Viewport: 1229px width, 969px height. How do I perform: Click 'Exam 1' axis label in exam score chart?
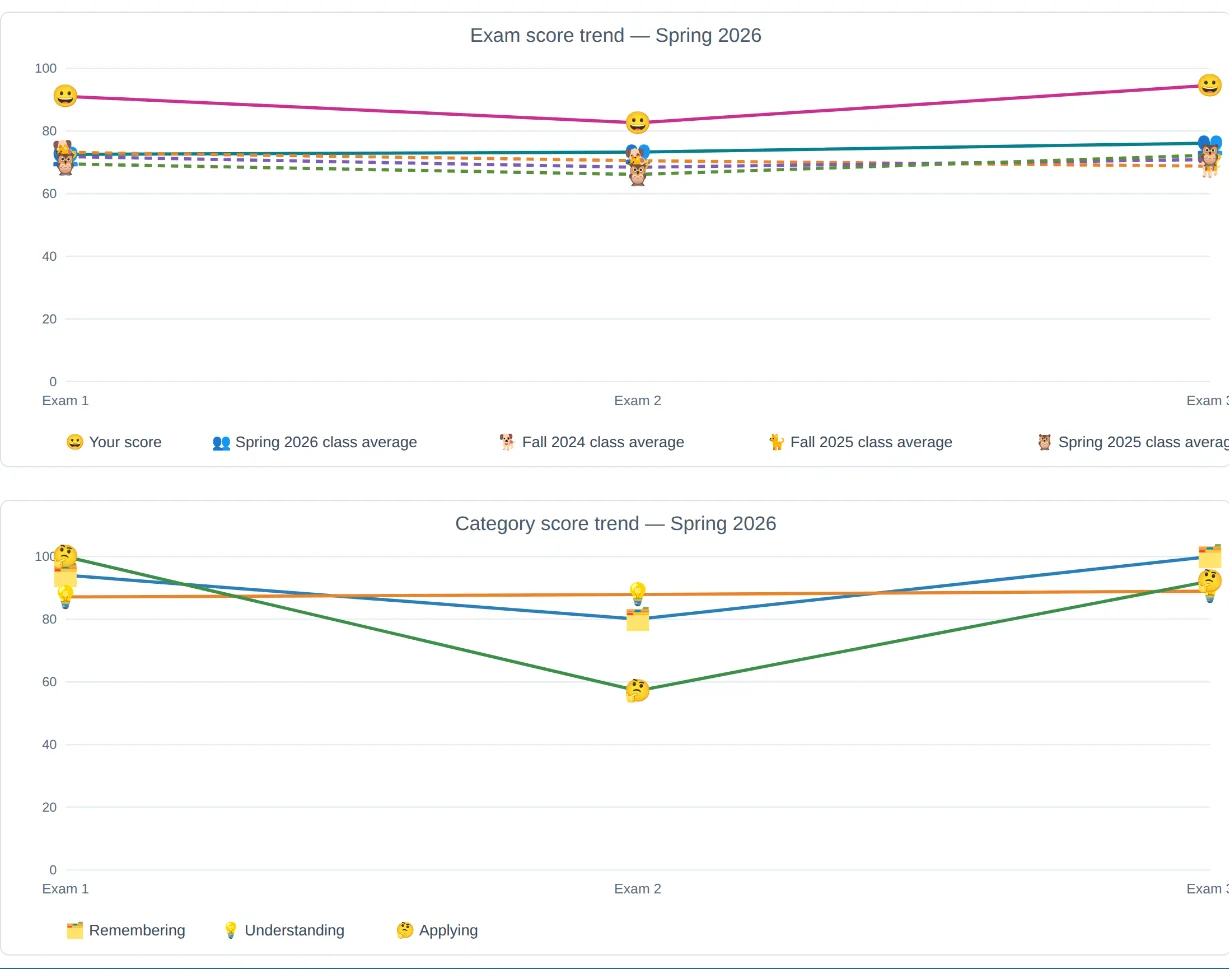65,401
